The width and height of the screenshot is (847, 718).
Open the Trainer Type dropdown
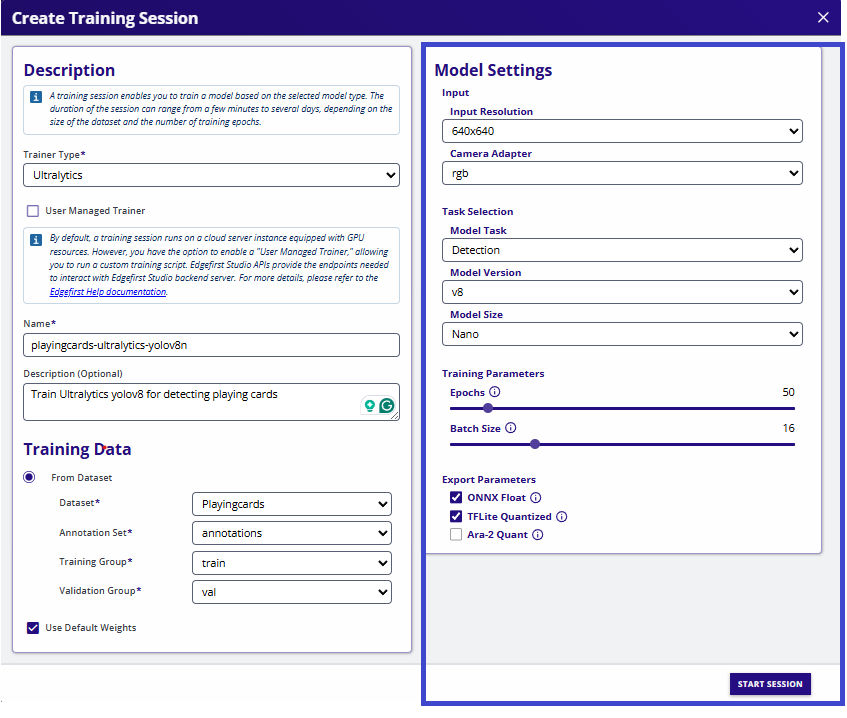(211, 174)
